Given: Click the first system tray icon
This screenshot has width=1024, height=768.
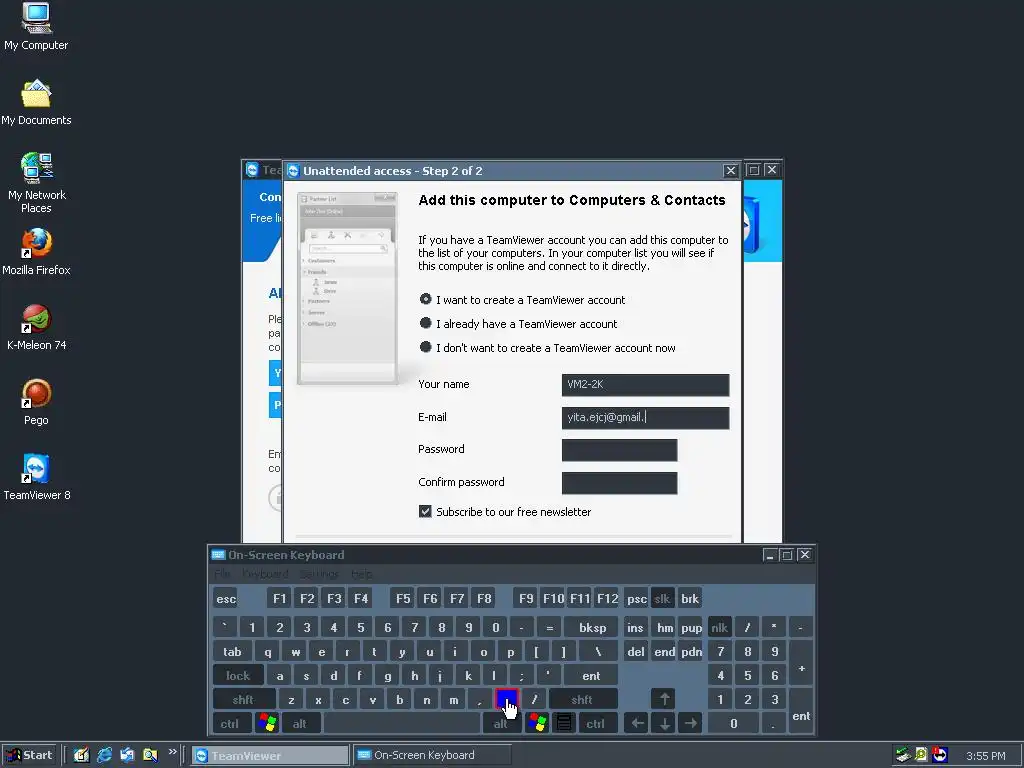Looking at the screenshot, I should pos(903,755).
